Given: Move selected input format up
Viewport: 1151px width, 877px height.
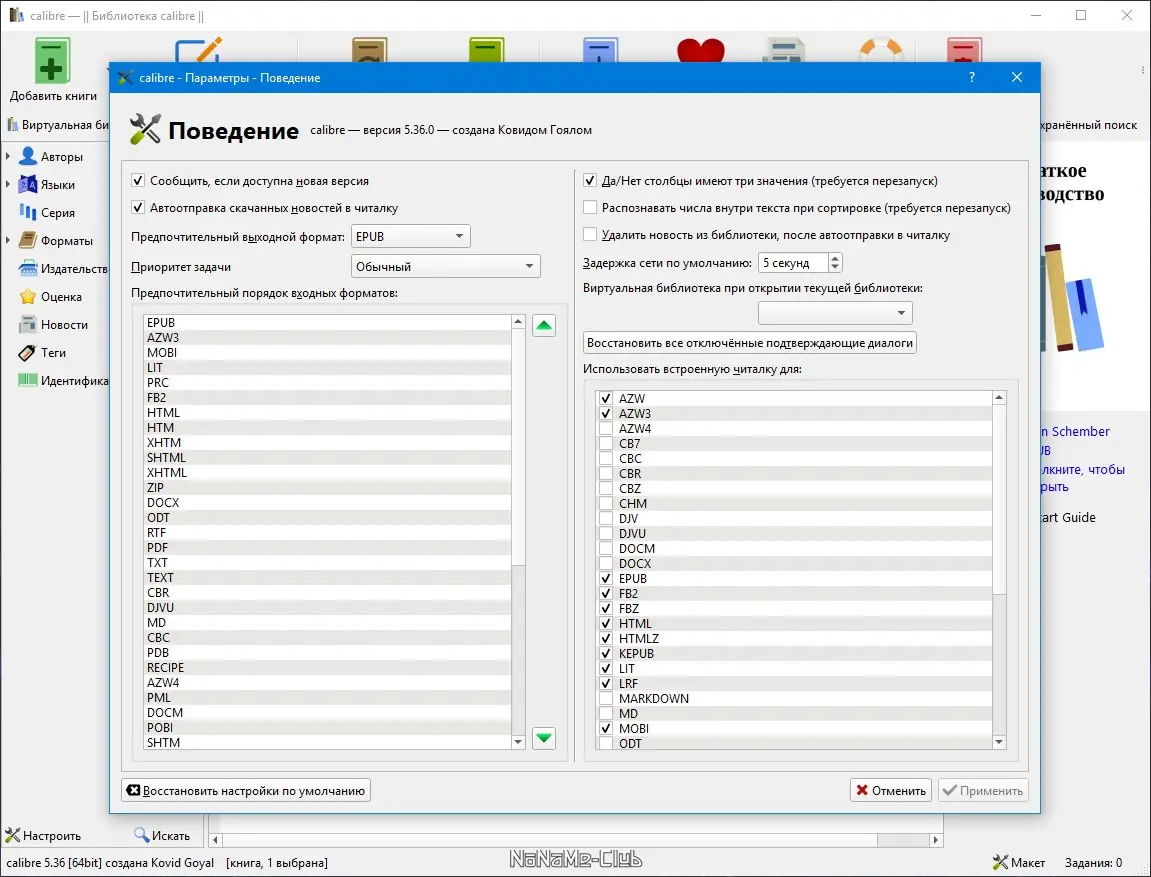Looking at the screenshot, I should (x=543, y=325).
